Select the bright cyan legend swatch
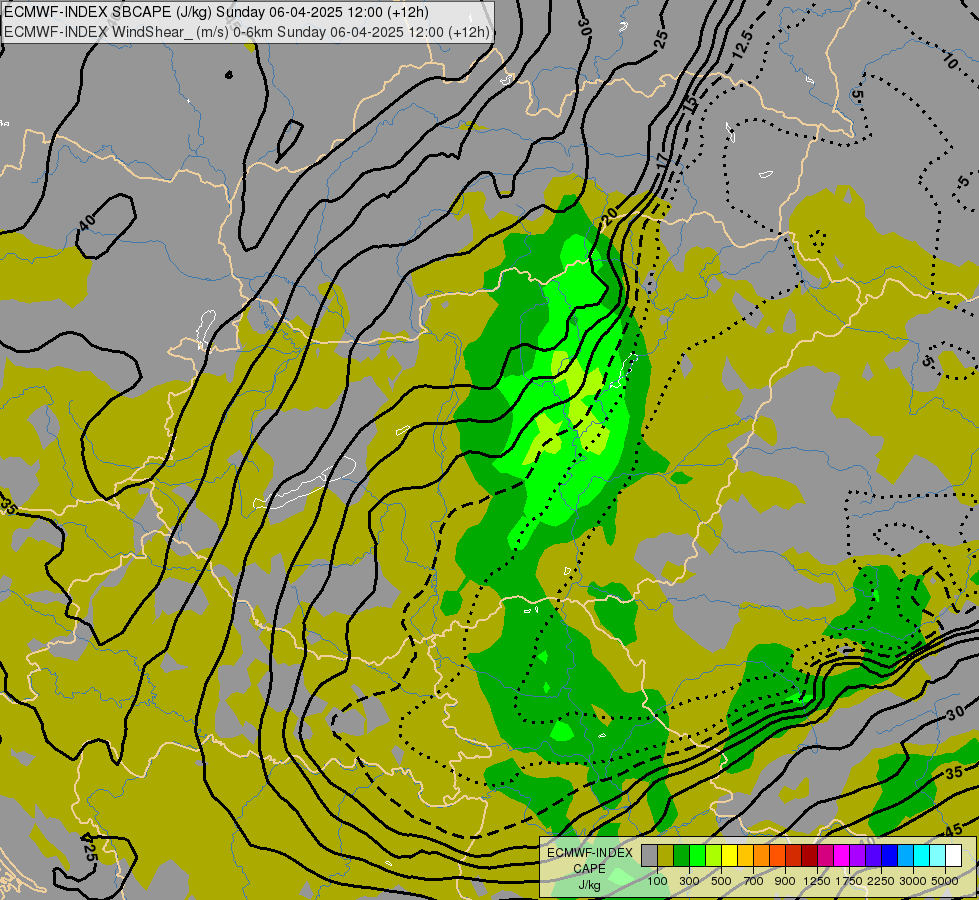The height and width of the screenshot is (900, 979). point(921,856)
